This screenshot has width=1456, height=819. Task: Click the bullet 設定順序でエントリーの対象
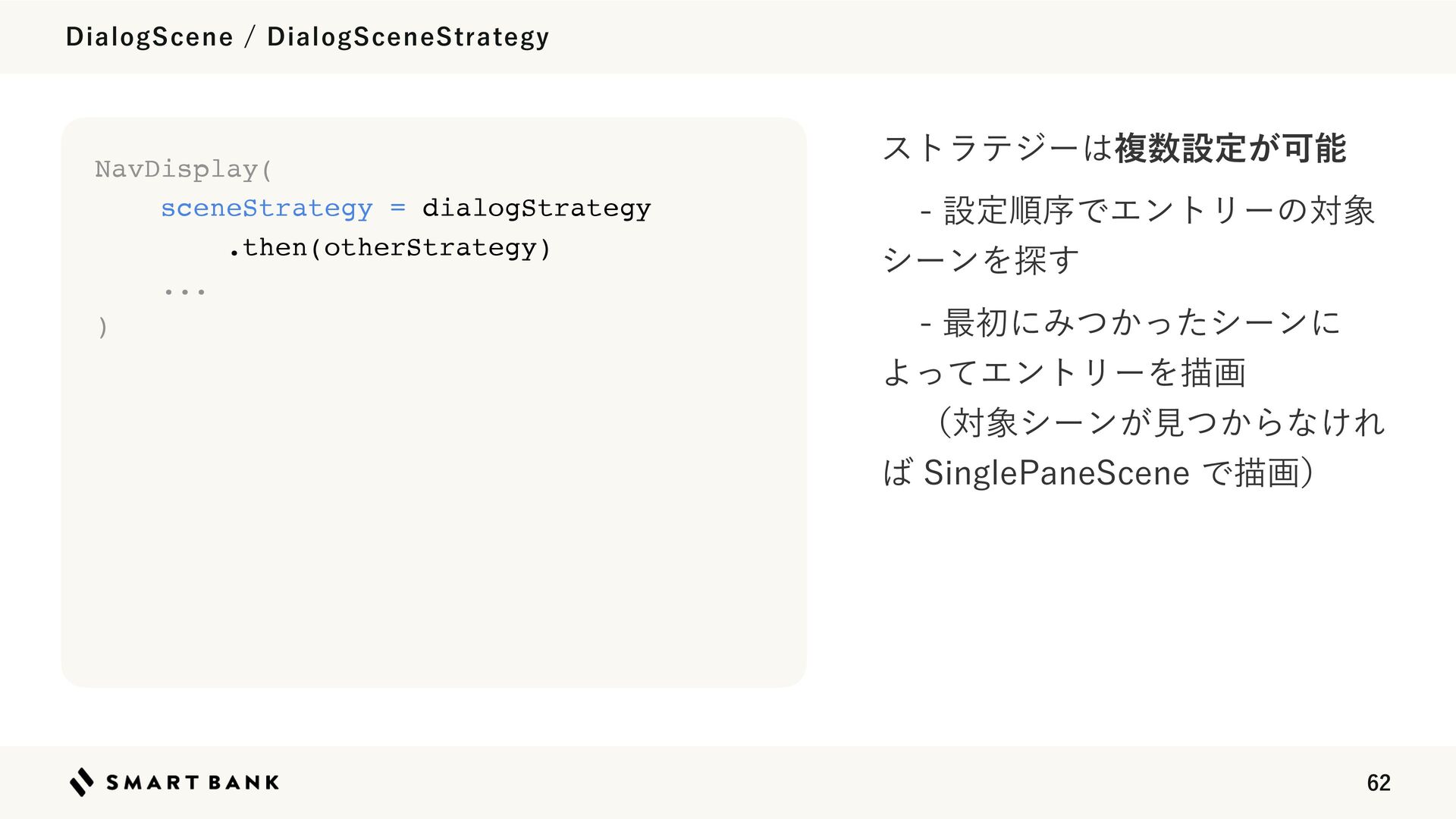[1147, 210]
